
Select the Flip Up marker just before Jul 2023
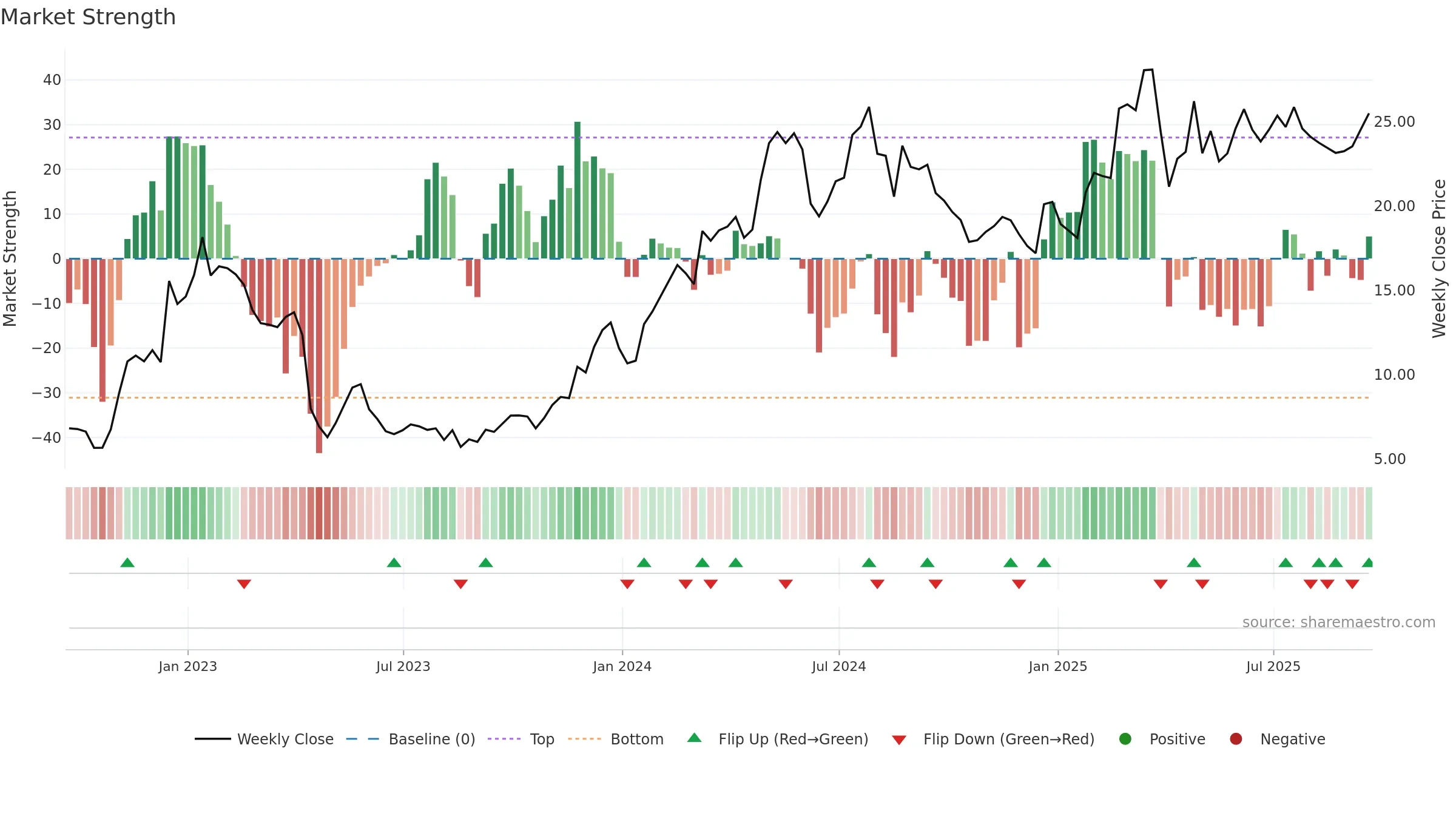tap(394, 562)
